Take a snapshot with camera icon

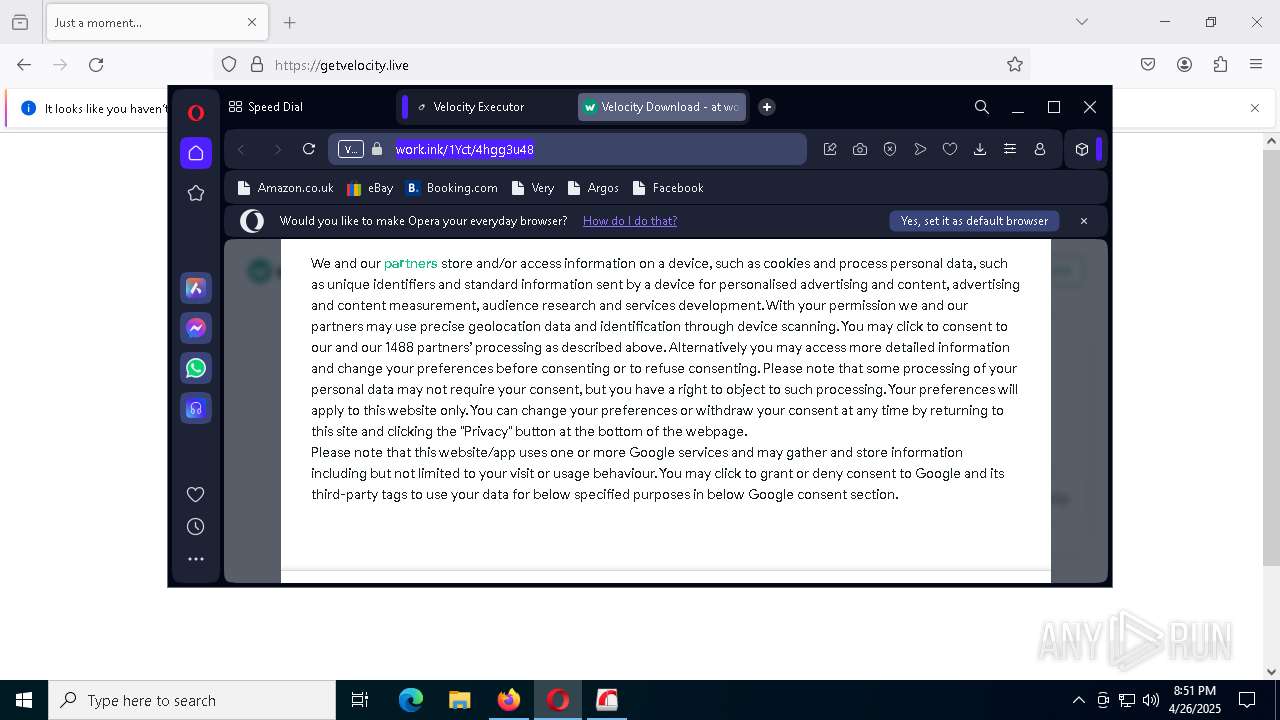(x=860, y=149)
